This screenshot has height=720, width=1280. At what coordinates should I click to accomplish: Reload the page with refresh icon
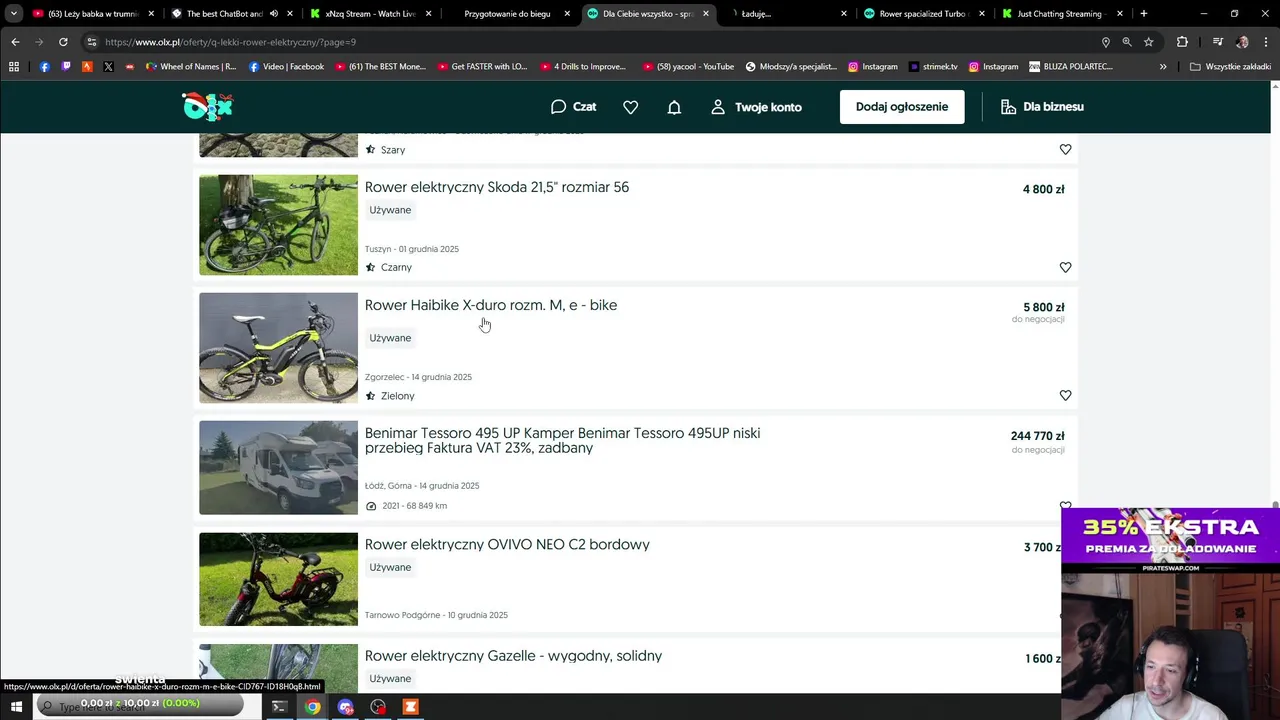tap(63, 42)
